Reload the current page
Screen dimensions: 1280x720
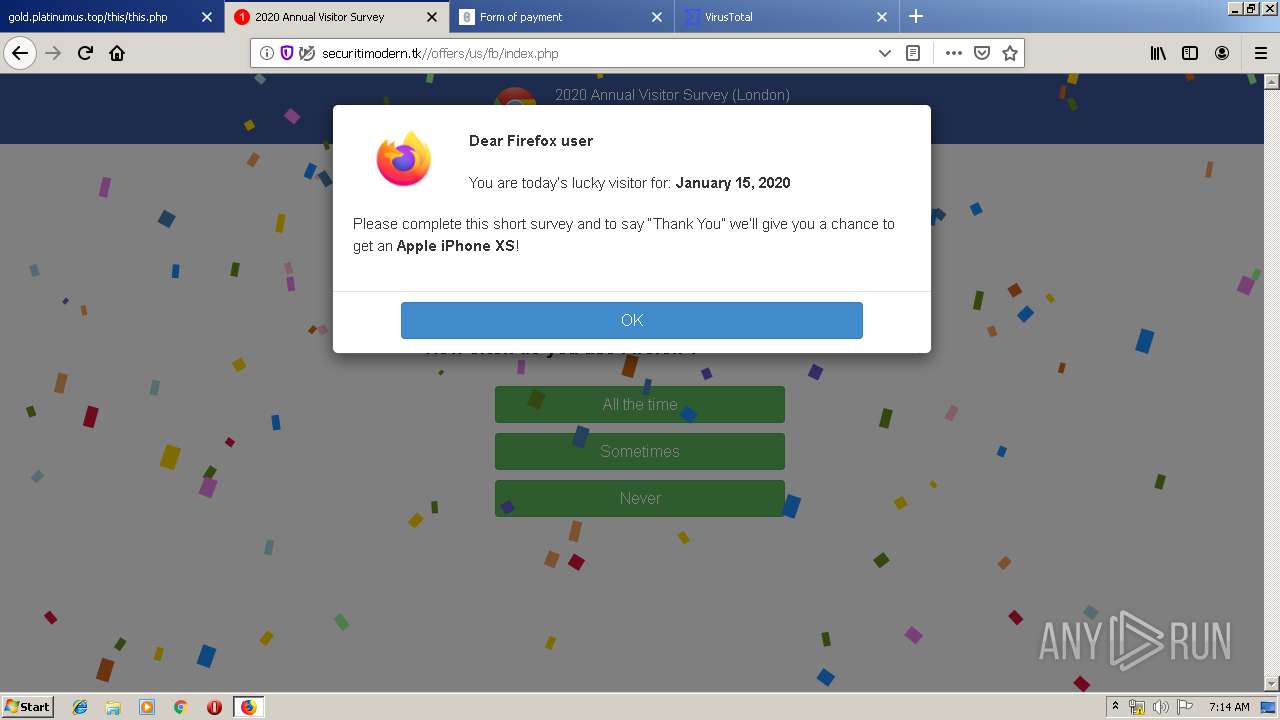click(x=85, y=53)
